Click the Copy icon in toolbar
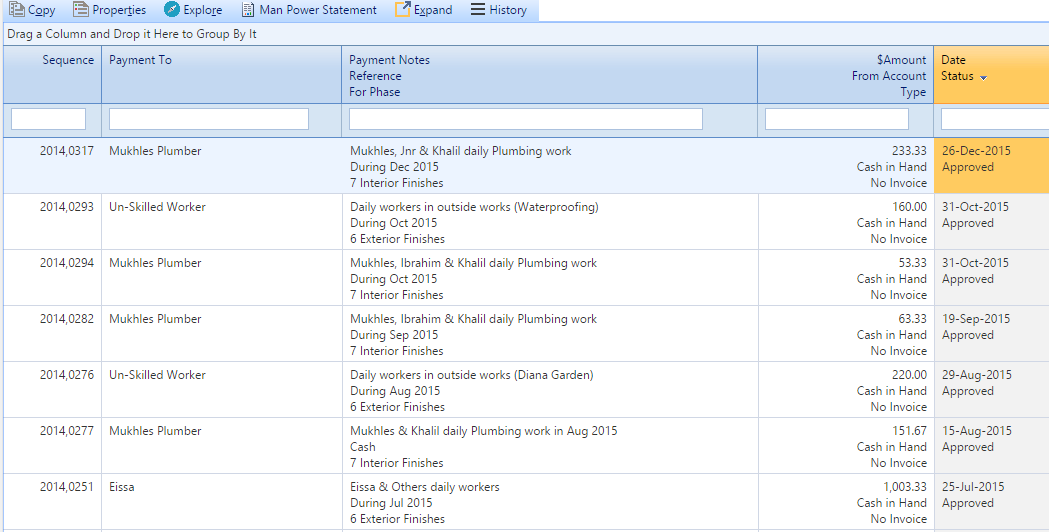1049x532 pixels. [x=17, y=9]
